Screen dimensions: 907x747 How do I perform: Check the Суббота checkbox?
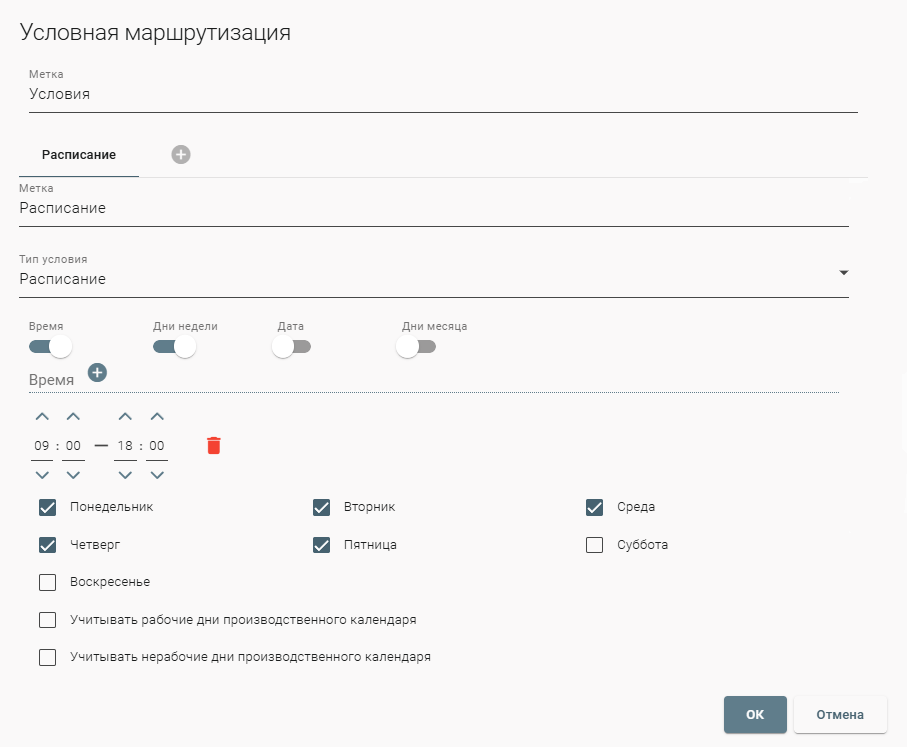(x=595, y=545)
